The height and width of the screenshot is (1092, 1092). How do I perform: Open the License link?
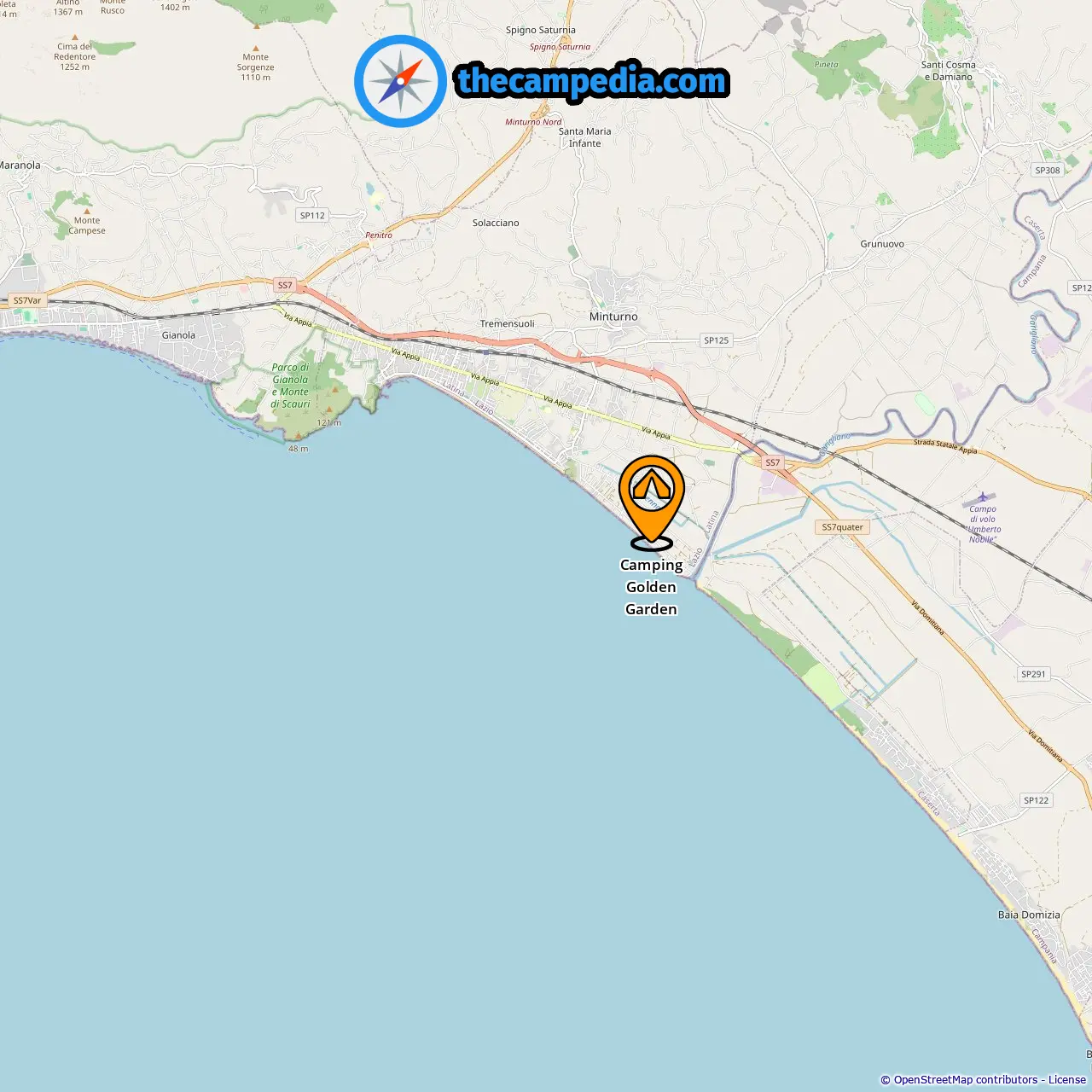coord(1067,1080)
